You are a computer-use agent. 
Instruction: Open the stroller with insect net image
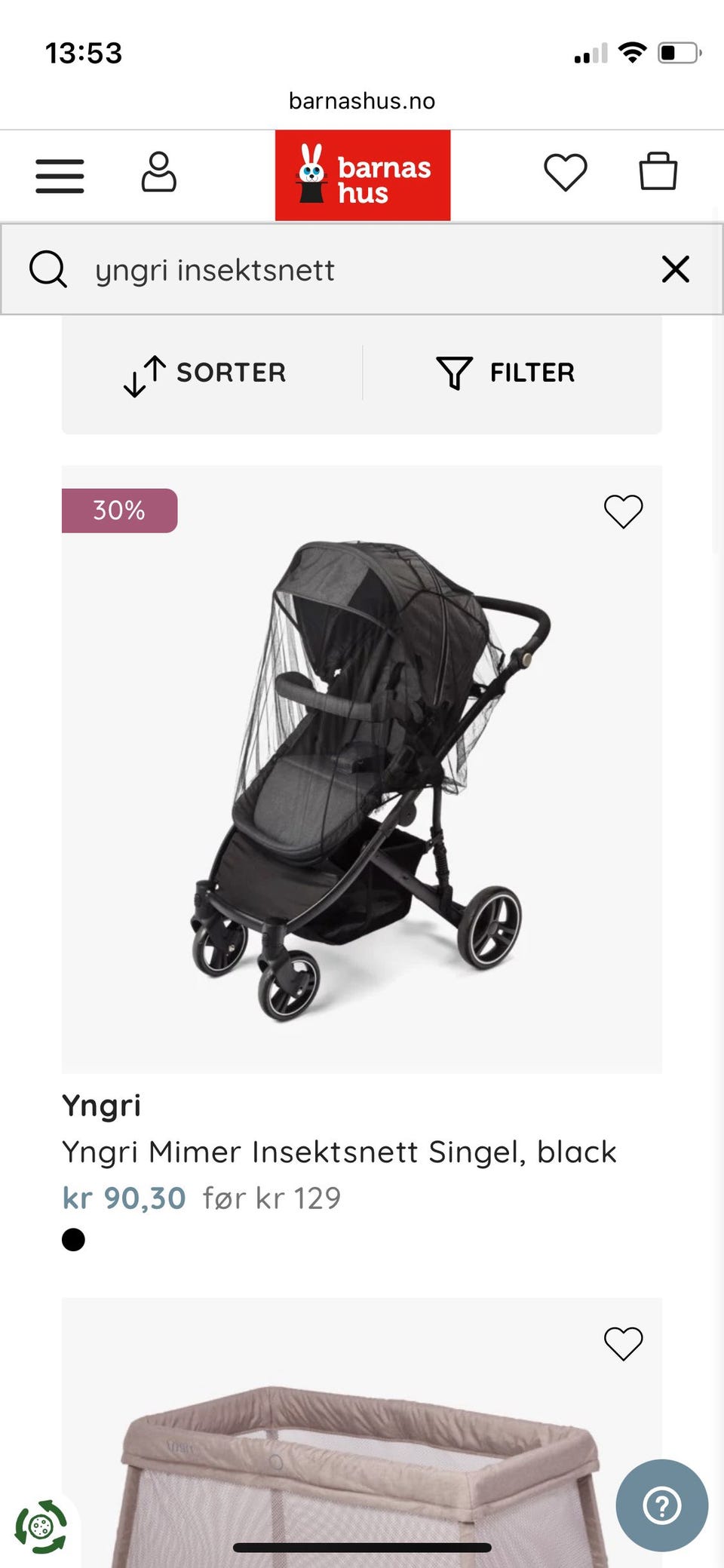pos(362,769)
